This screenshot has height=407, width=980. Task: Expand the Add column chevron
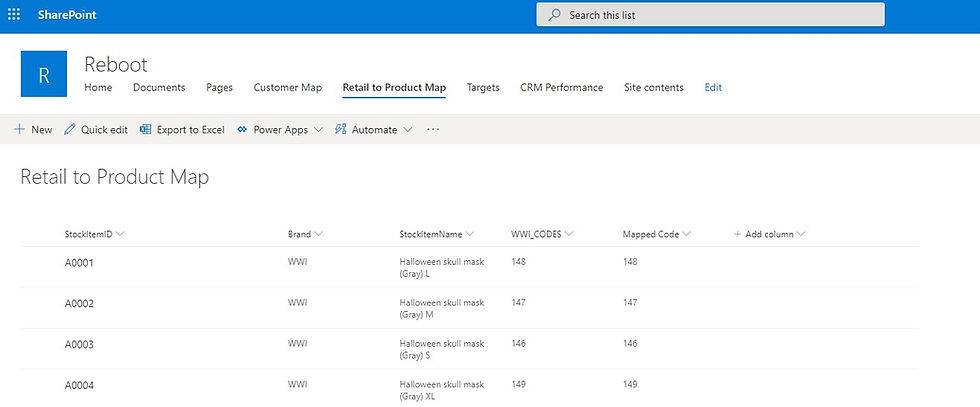801,234
